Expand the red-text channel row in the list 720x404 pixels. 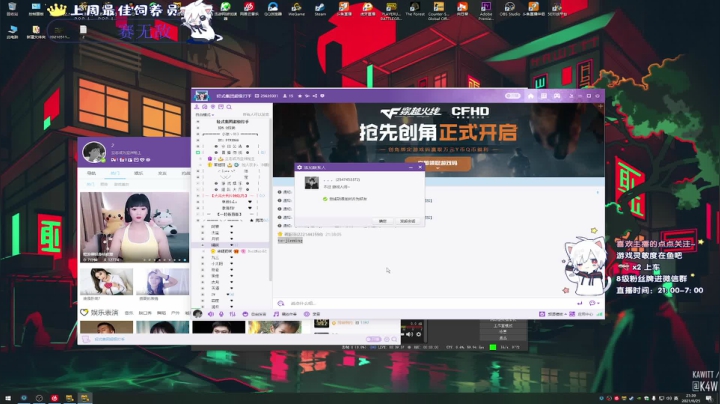point(198,196)
